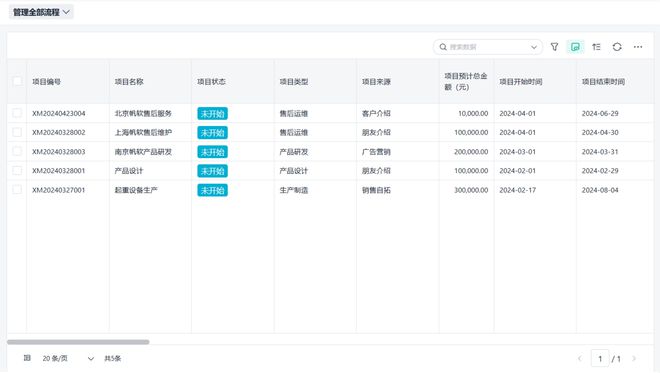Open project XM20240328002
The image size is (660, 373).
tap(59, 132)
